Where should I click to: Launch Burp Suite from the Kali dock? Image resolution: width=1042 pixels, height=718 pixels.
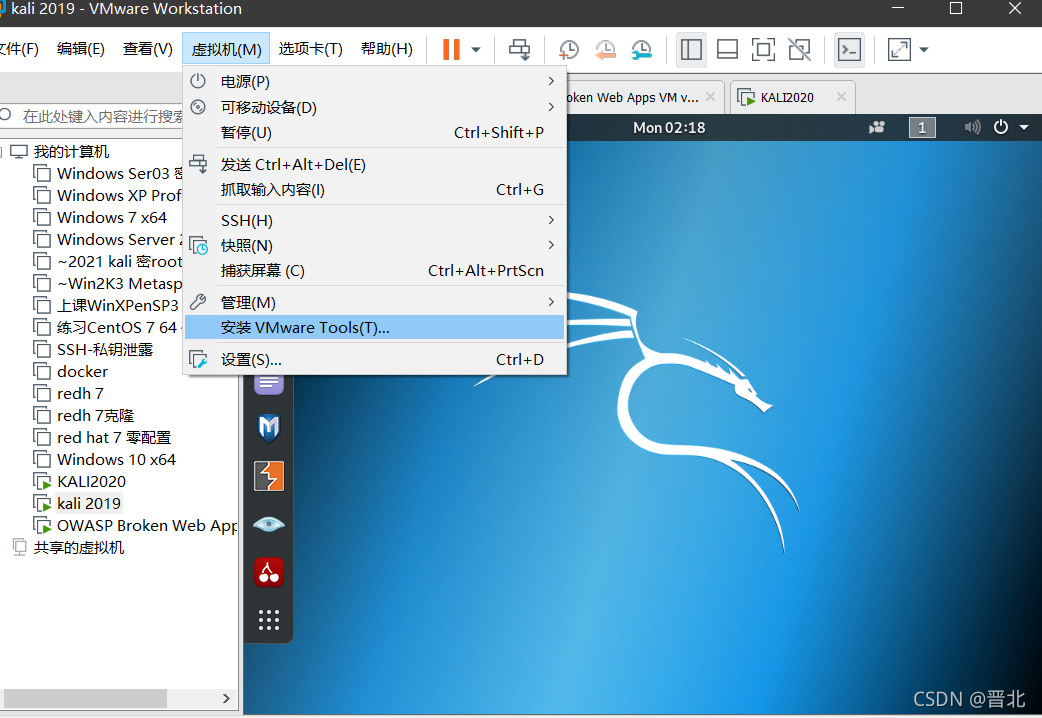tap(268, 476)
